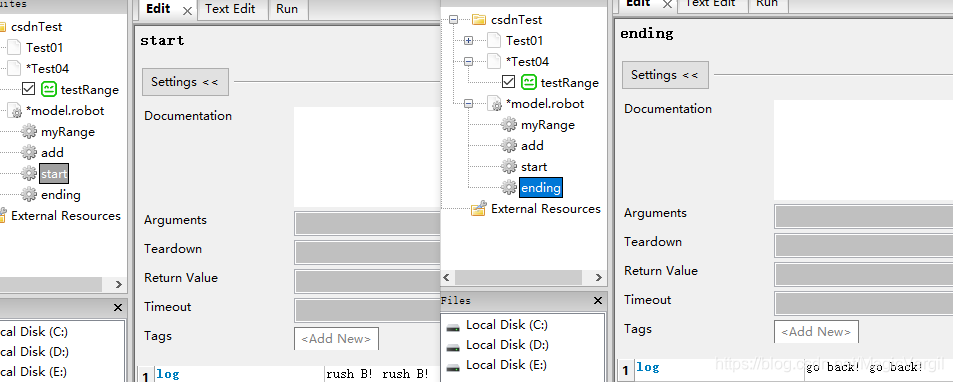Select start keyword label in ending window tree
Image resolution: width=953 pixels, height=382 pixels.
point(534,166)
